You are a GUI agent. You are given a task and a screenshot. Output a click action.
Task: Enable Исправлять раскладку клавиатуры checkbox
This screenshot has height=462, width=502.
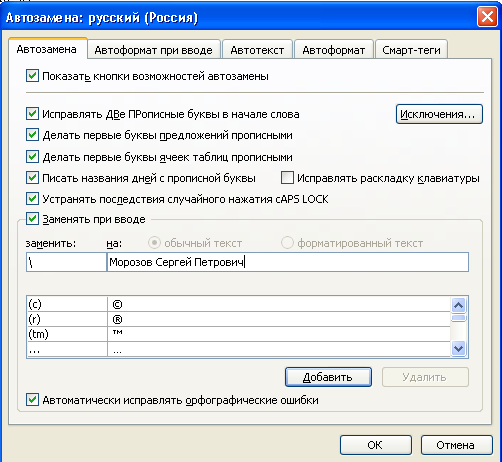[x=287, y=178]
